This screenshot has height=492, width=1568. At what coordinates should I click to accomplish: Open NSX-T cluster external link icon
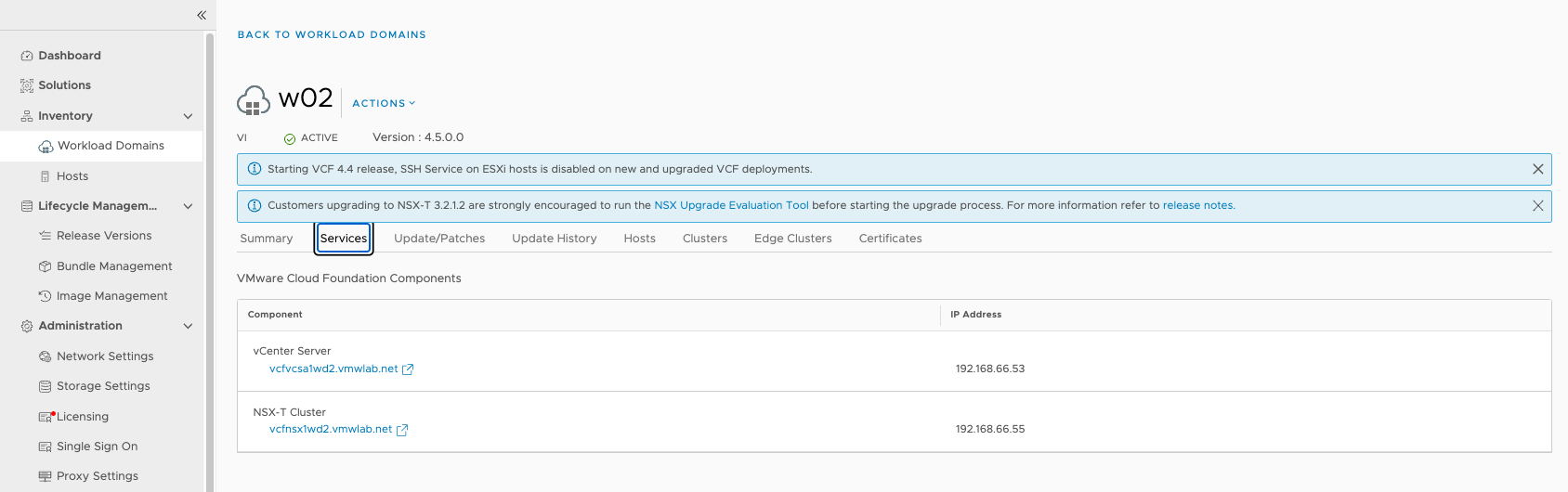coord(402,430)
